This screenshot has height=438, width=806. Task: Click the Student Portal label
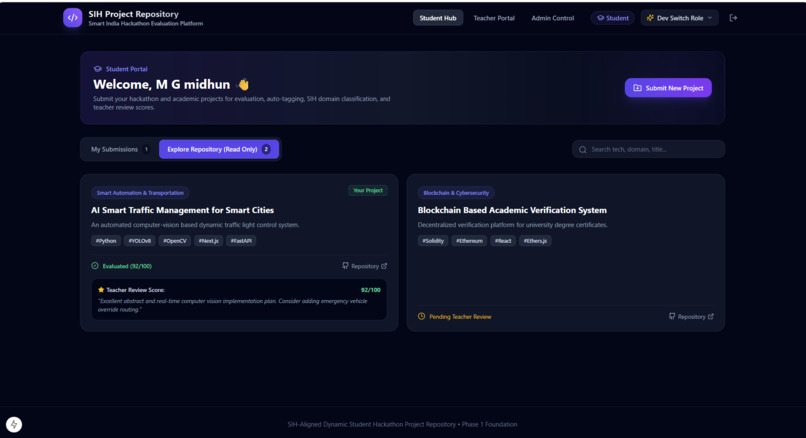pos(126,69)
